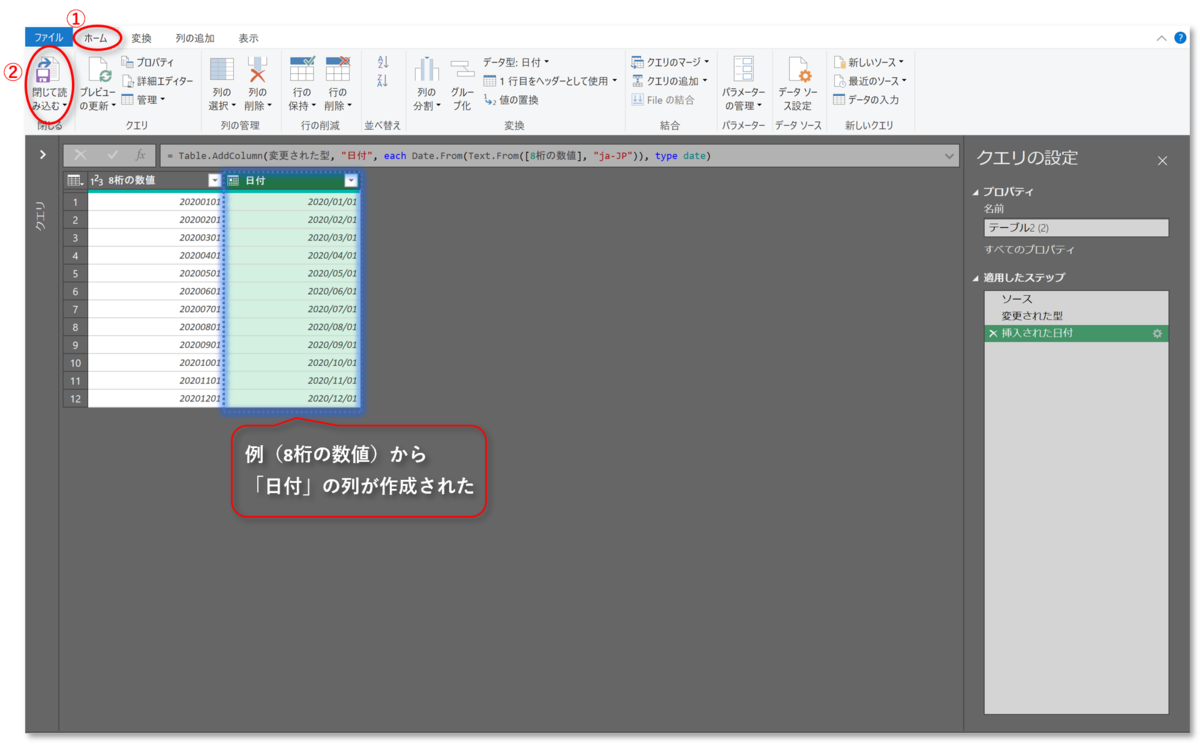Click the 行の保持 keep rows icon

[302, 69]
